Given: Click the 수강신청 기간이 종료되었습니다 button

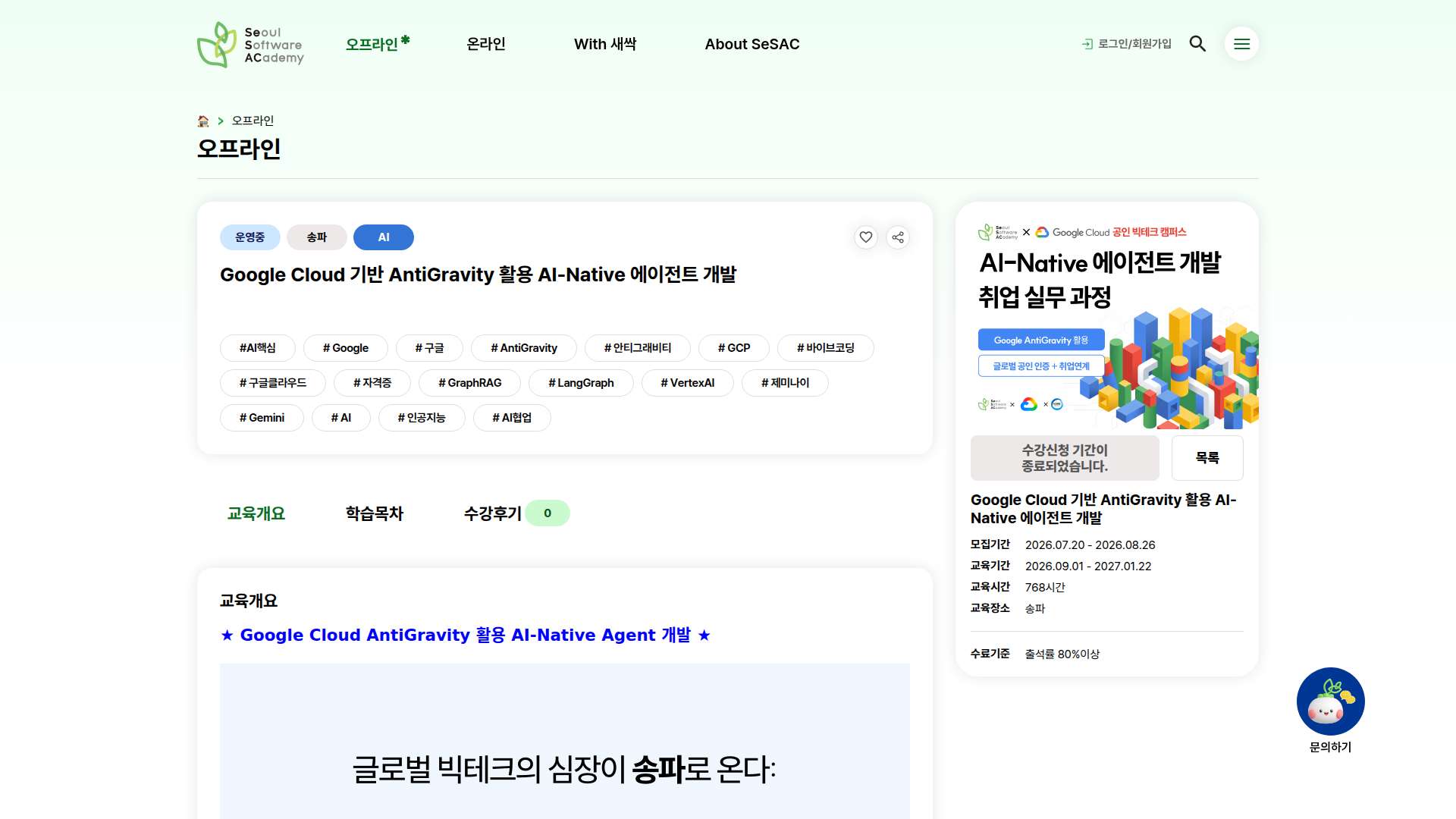Looking at the screenshot, I should pyautogui.click(x=1065, y=458).
